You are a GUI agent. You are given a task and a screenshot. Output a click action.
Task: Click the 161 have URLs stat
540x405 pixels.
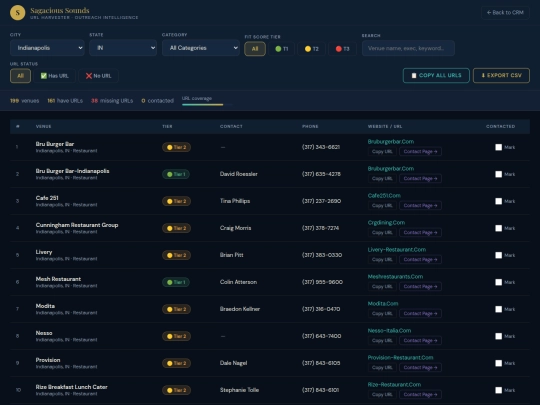click(65, 101)
